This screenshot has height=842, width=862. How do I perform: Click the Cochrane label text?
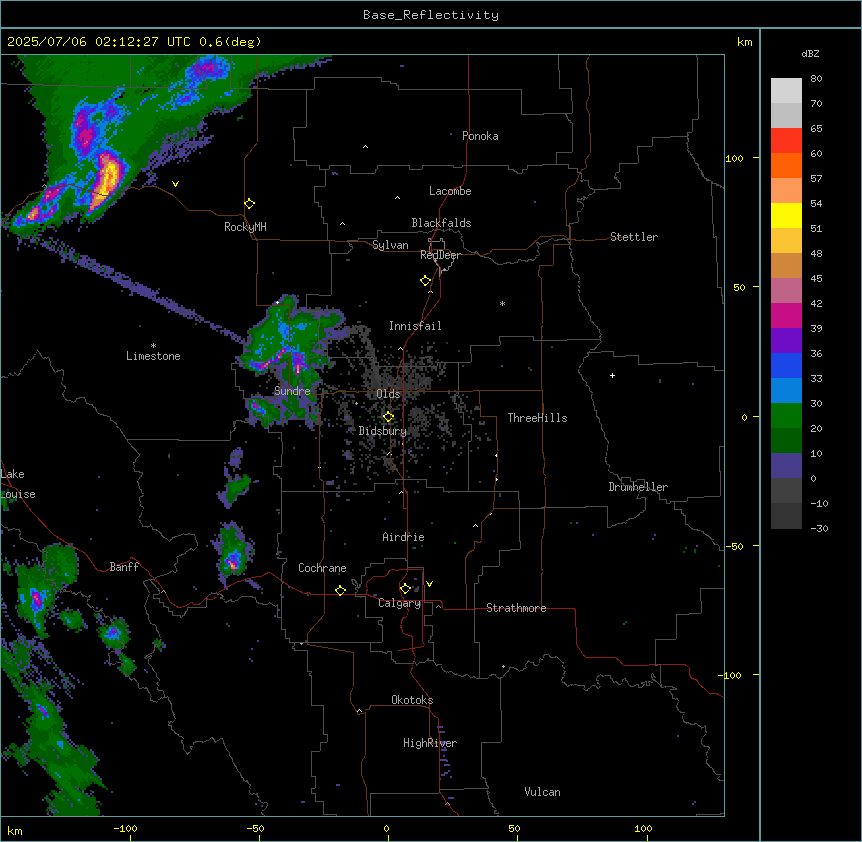coord(322,568)
